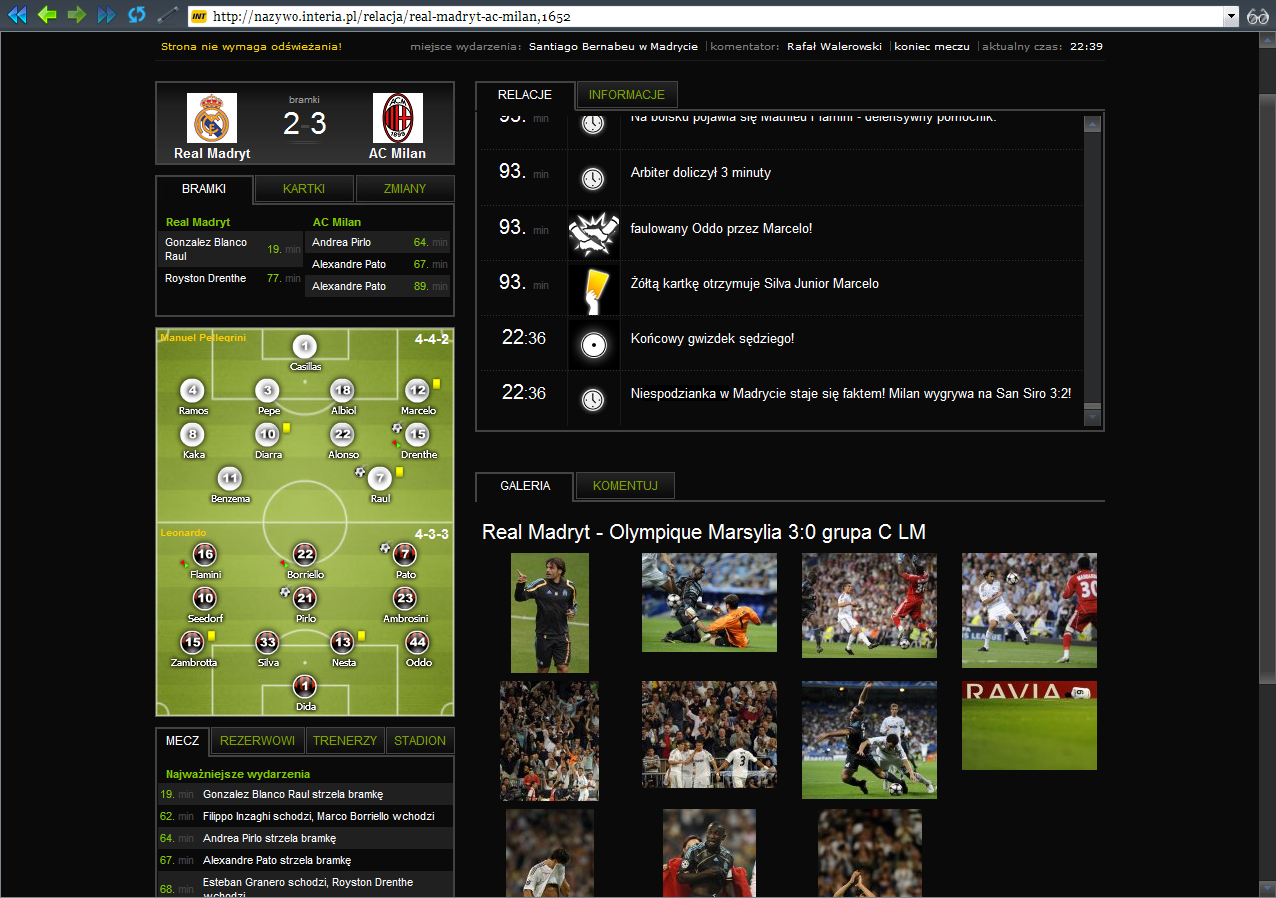This screenshot has height=898, width=1276.
Task: Click the AC Milan club crest
Action: (398, 119)
